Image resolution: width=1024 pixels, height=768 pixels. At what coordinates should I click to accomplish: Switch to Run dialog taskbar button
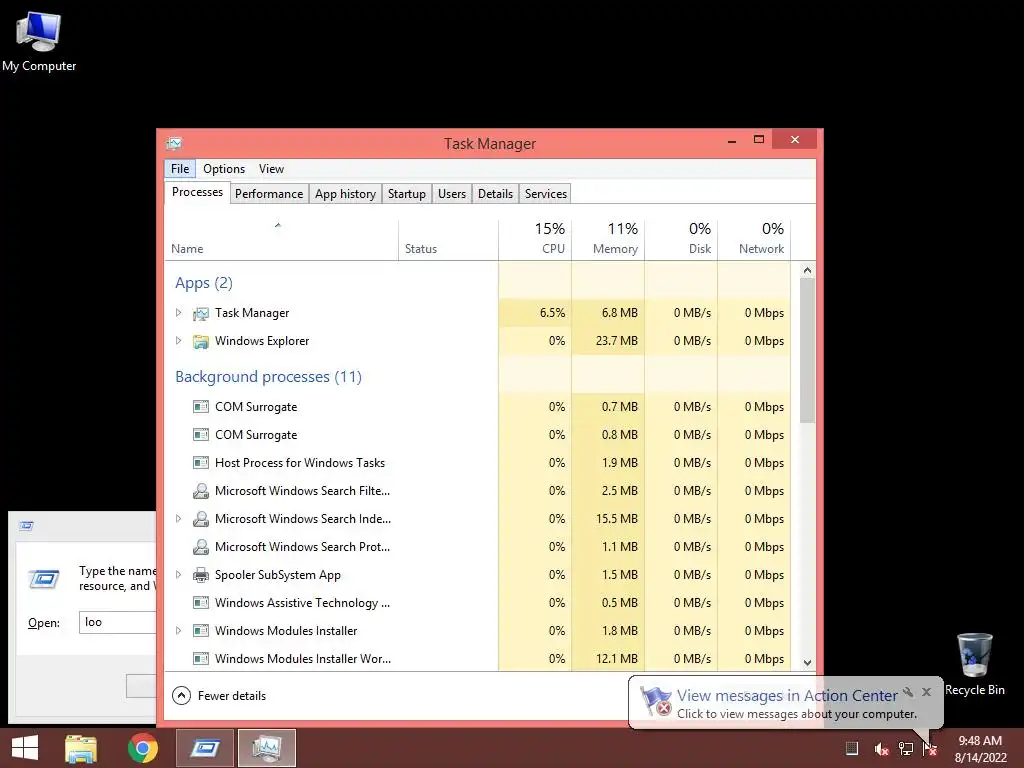pyautogui.click(x=204, y=748)
